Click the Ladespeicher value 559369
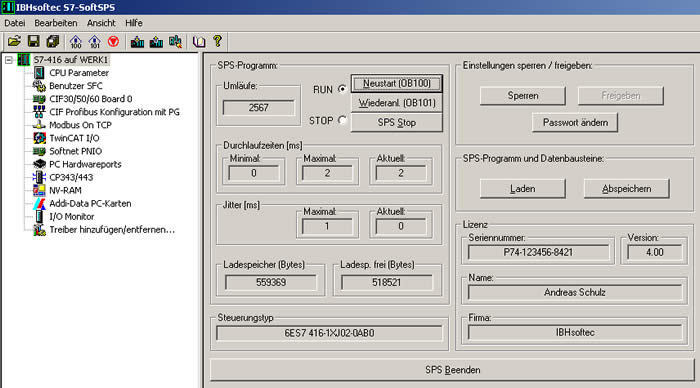Screen dimensions: 700x388 click(x=271, y=282)
